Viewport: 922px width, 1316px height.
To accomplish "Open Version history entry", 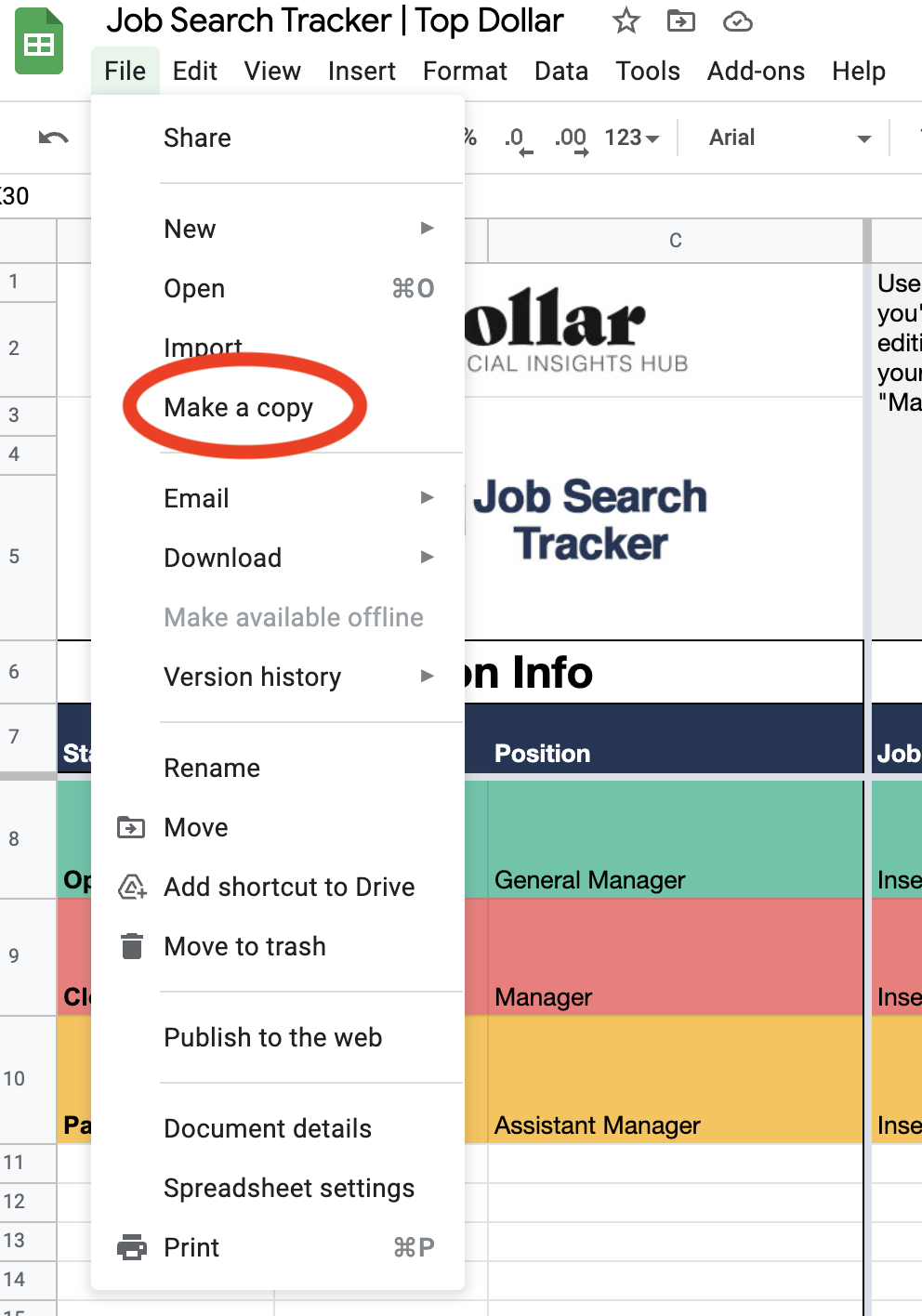I will [278, 677].
